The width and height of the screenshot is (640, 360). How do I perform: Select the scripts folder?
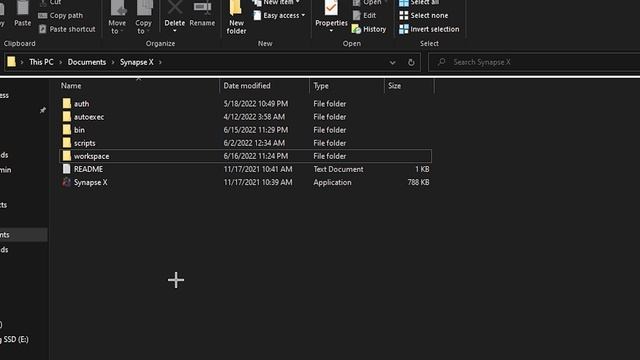pos(245,143)
